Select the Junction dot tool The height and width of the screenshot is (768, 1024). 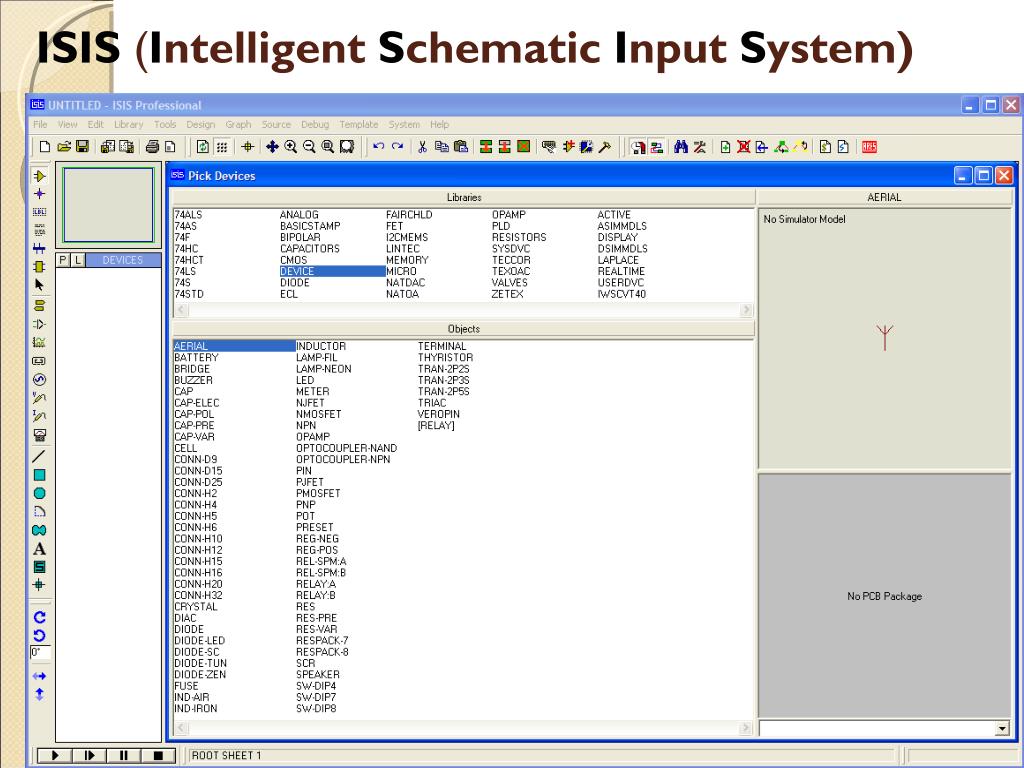point(39,194)
